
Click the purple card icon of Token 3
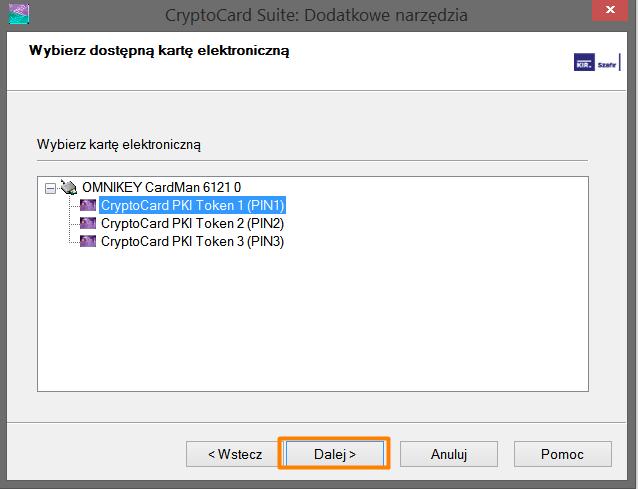click(88, 241)
